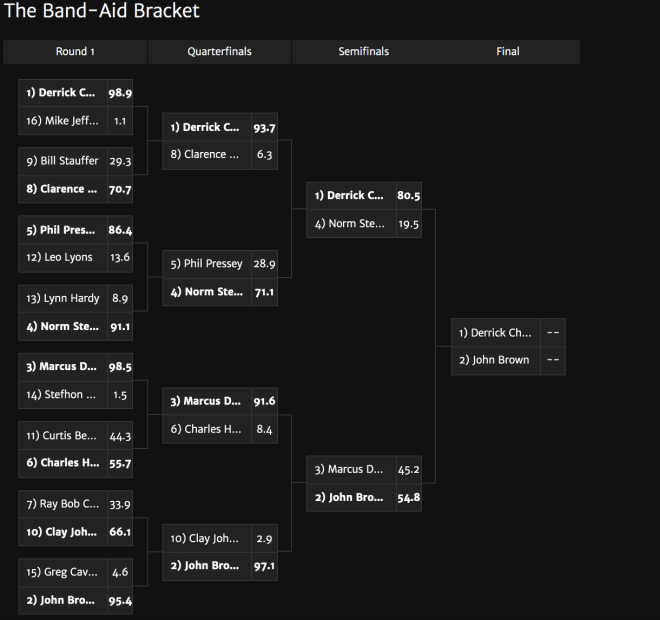
Task: Vote 2) John Brown in the Final
Action: pos(508,360)
